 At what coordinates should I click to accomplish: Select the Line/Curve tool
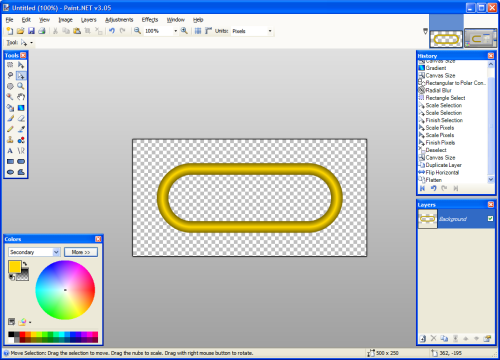click(x=21, y=151)
